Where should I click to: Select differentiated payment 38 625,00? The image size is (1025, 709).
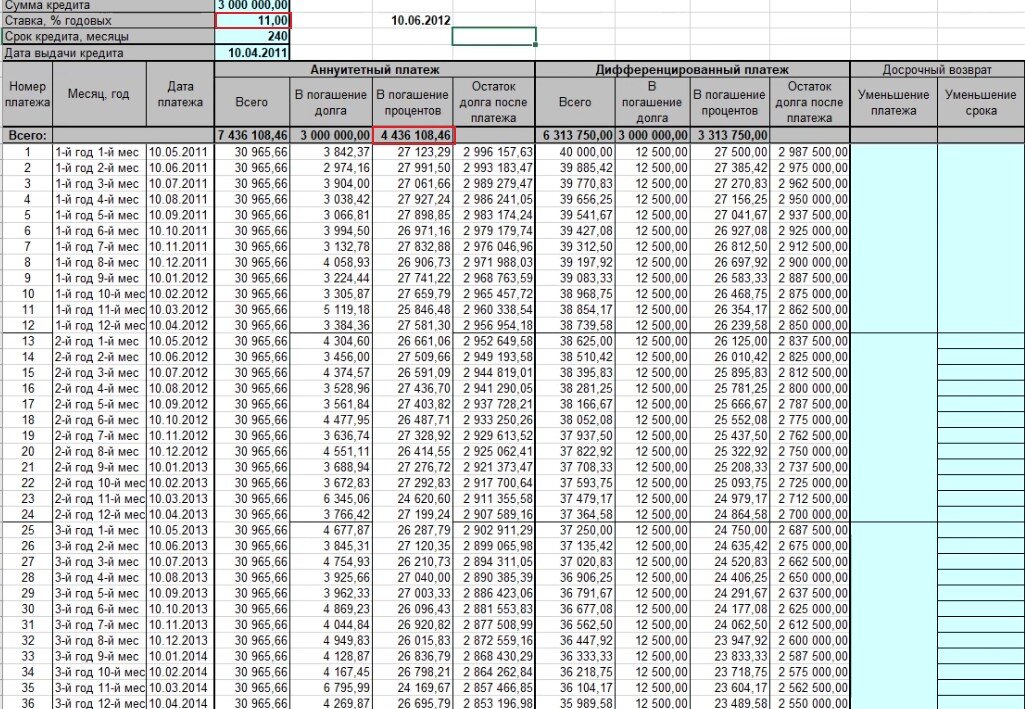point(575,341)
